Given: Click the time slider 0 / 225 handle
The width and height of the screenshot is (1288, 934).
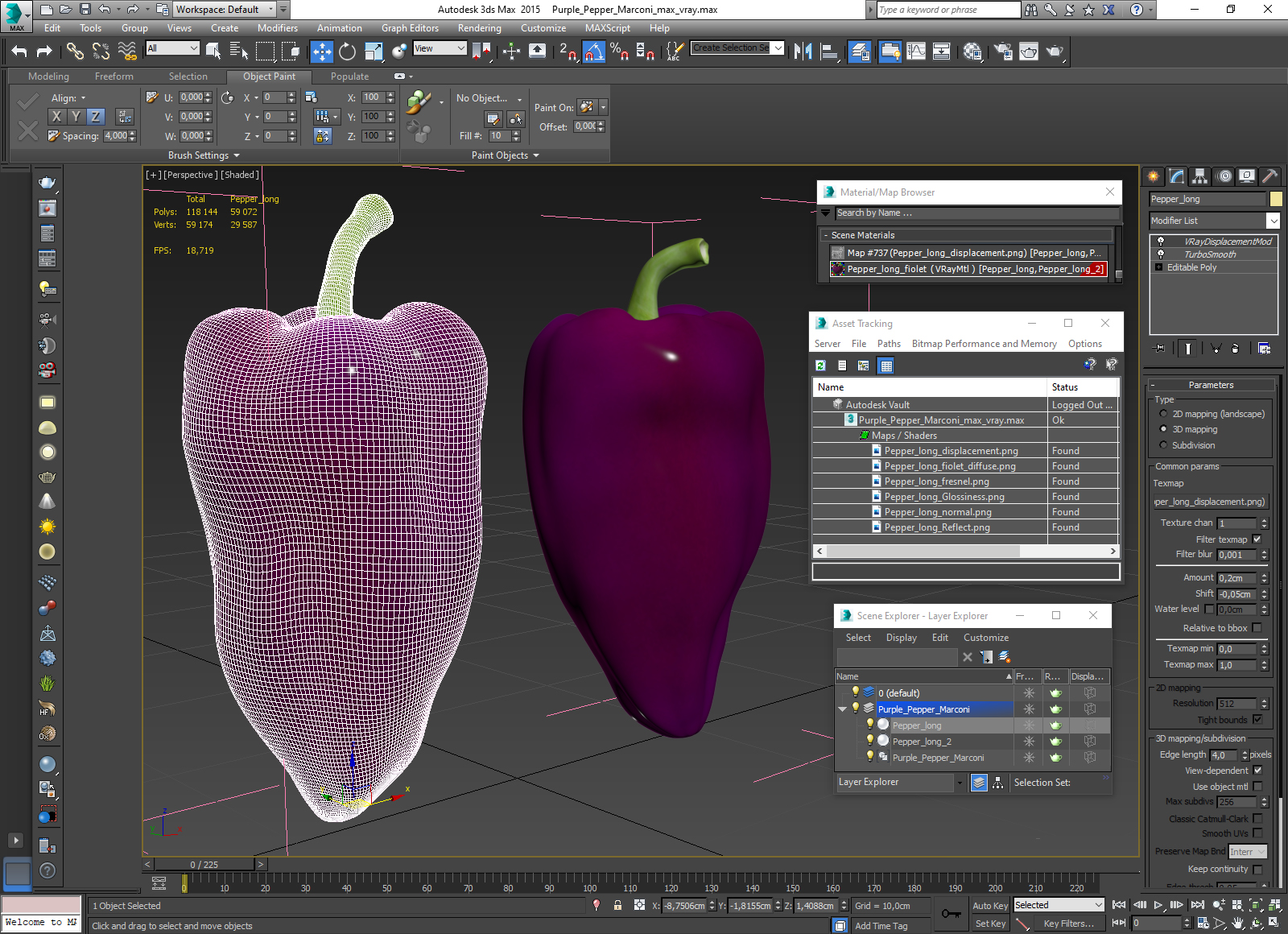Looking at the screenshot, I should pos(204,865).
